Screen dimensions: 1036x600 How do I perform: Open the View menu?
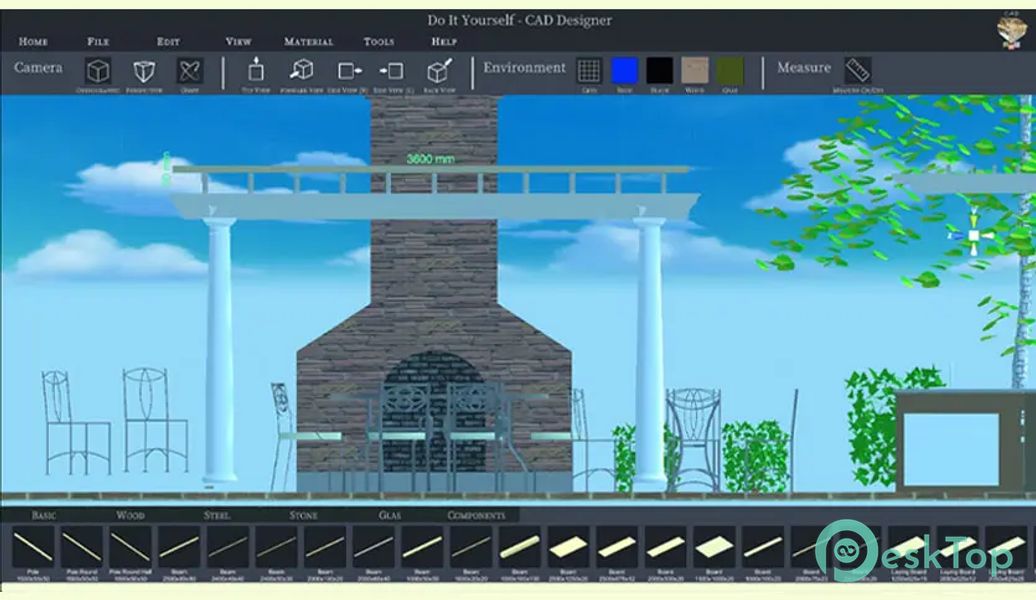click(x=238, y=41)
